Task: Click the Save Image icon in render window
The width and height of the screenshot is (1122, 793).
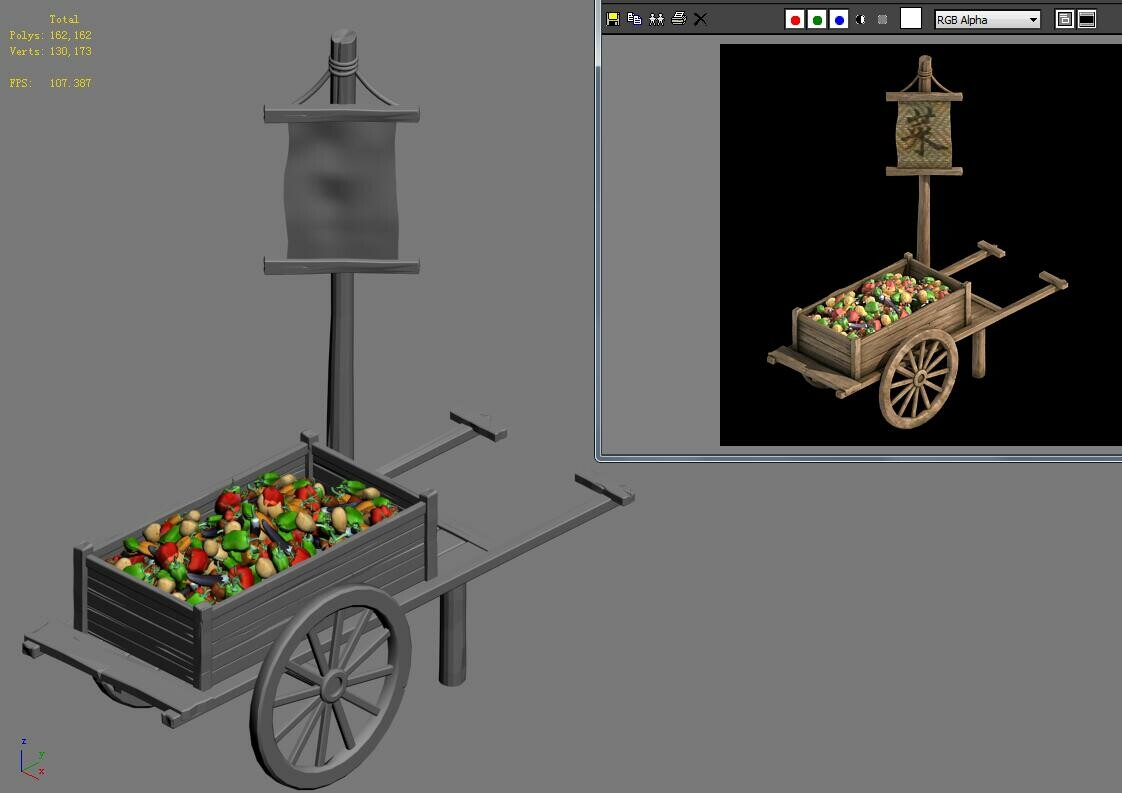Action: tap(613, 19)
